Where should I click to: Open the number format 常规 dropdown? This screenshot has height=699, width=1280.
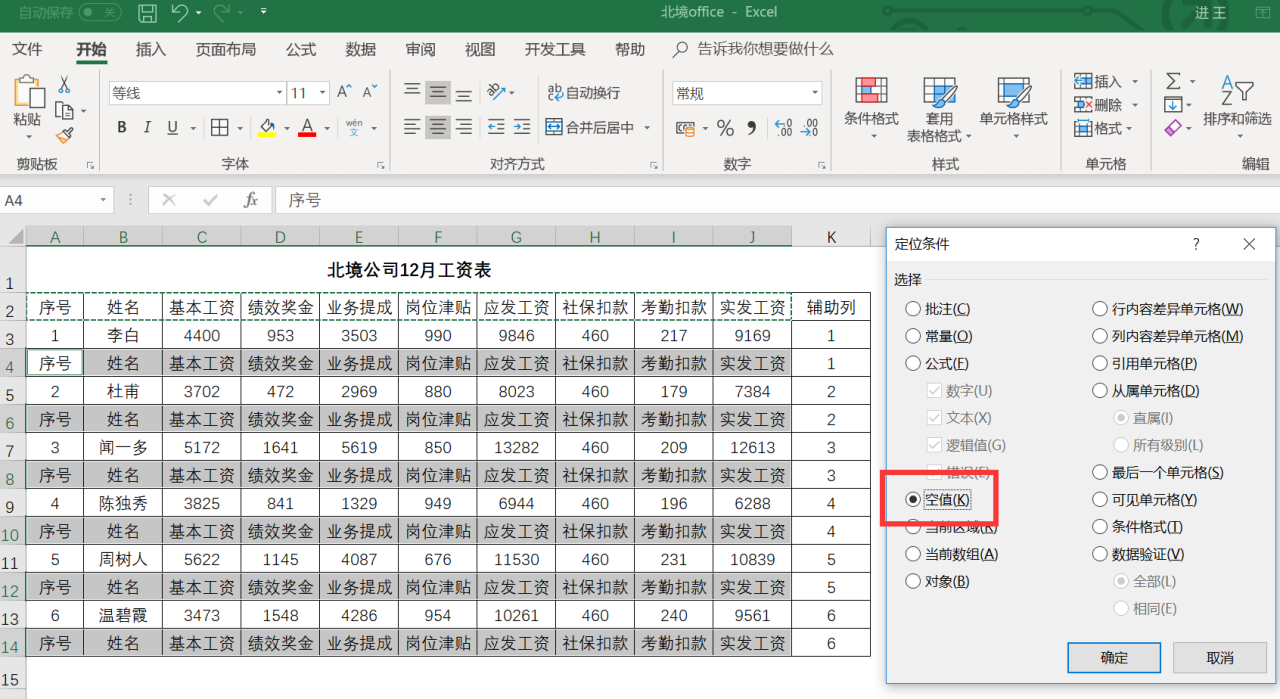(x=815, y=93)
